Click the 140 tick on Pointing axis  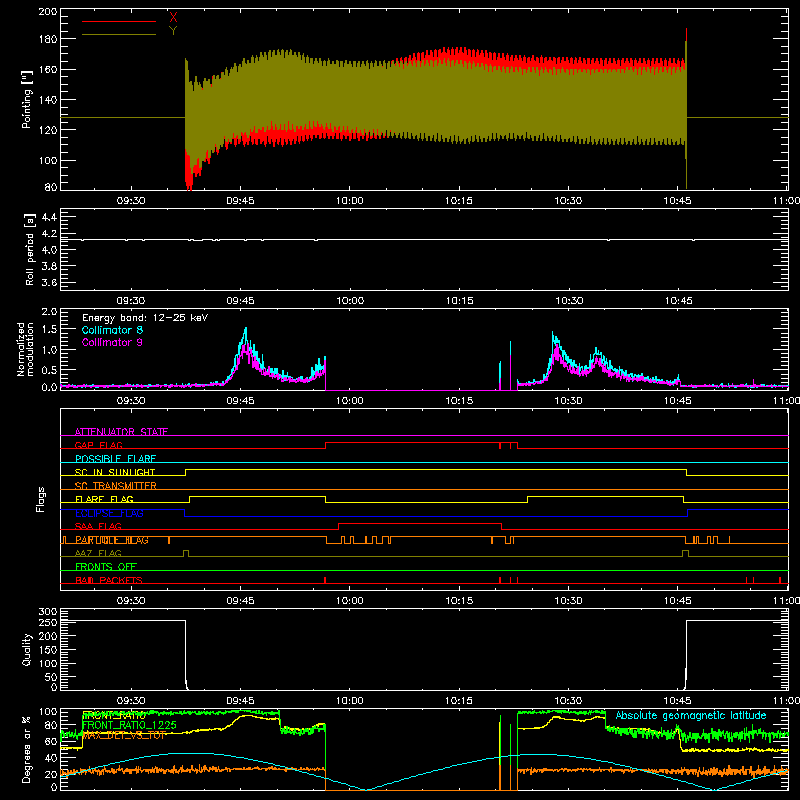tap(48, 99)
